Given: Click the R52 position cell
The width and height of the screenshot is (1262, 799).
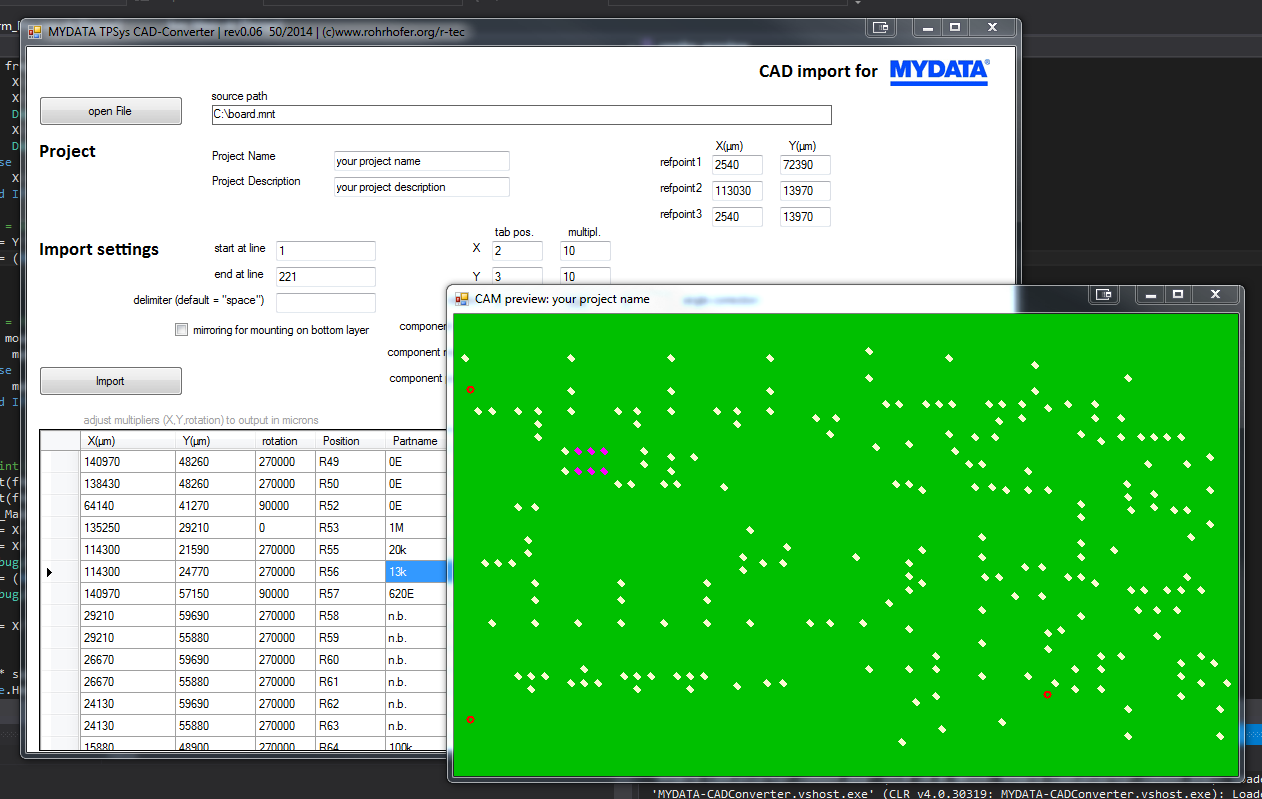Looking at the screenshot, I should [350, 506].
